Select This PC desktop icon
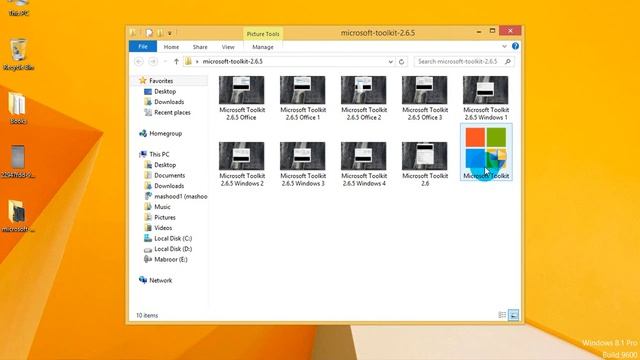640x360 pixels. click(18, 8)
